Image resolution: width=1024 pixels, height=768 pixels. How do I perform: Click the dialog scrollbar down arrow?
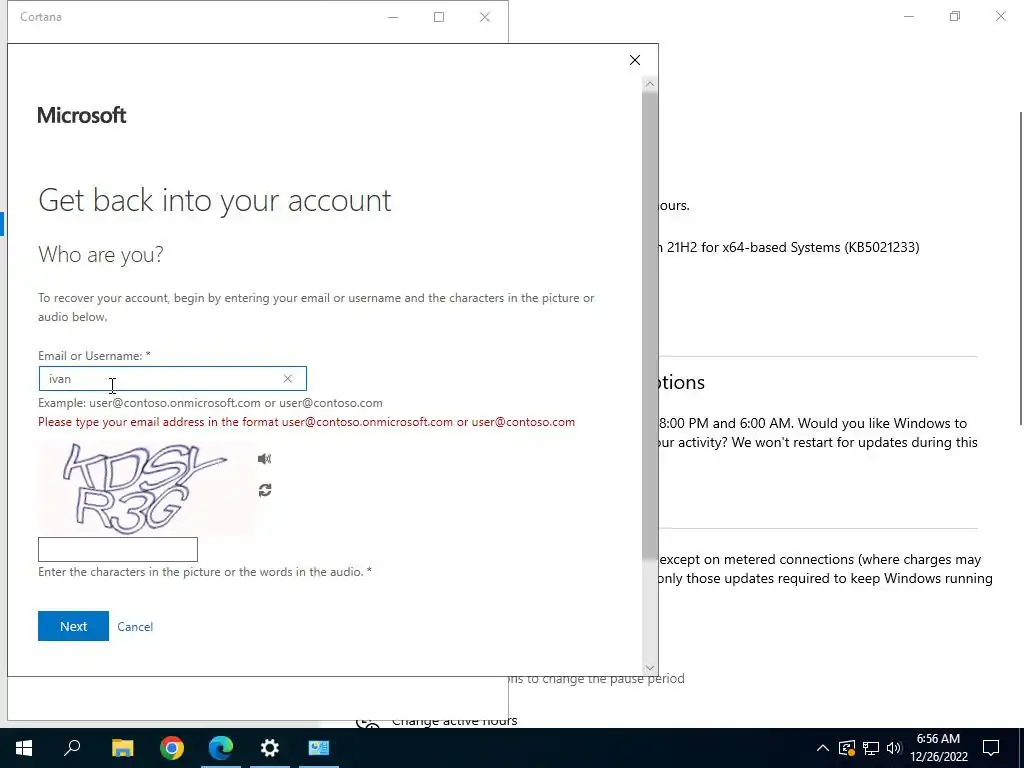click(649, 668)
